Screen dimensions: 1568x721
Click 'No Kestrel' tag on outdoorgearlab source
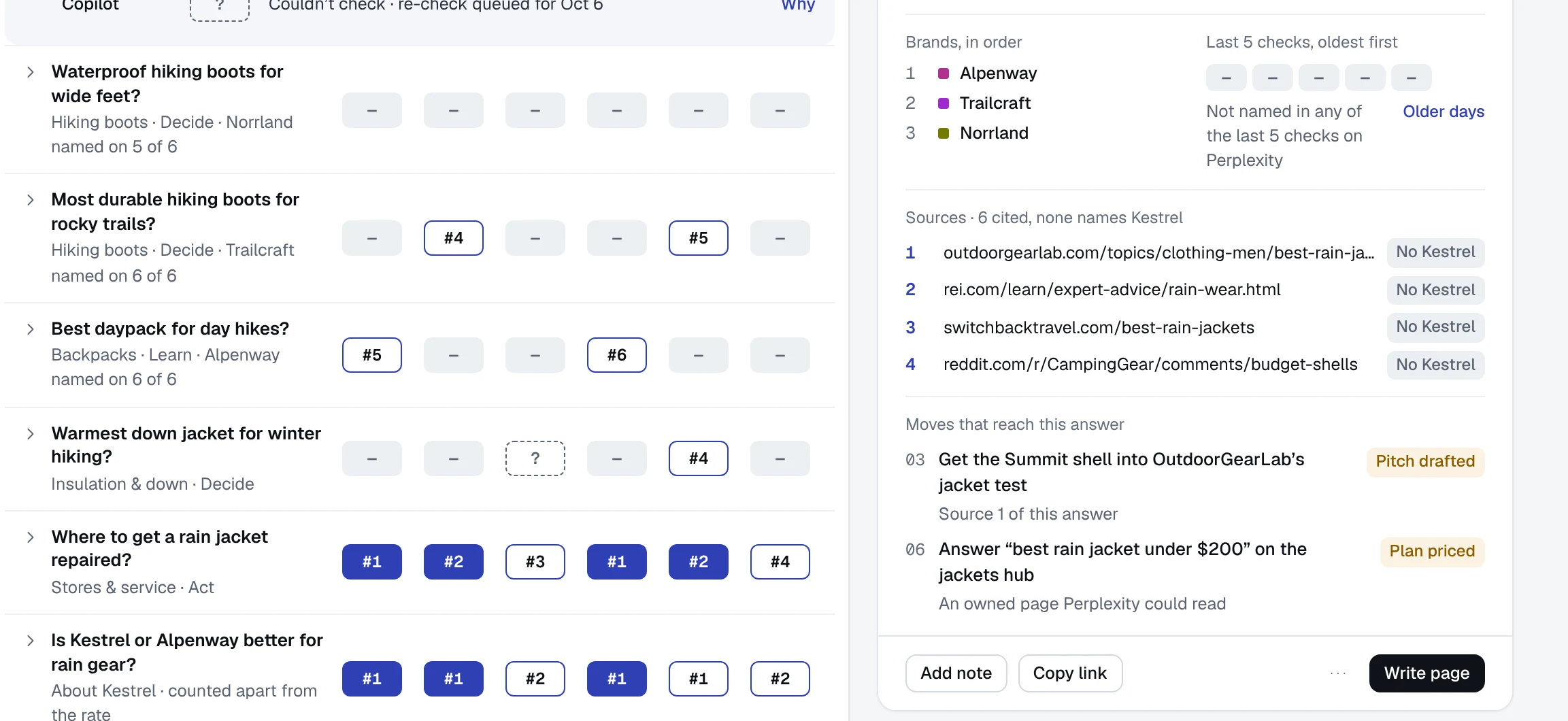point(1435,252)
